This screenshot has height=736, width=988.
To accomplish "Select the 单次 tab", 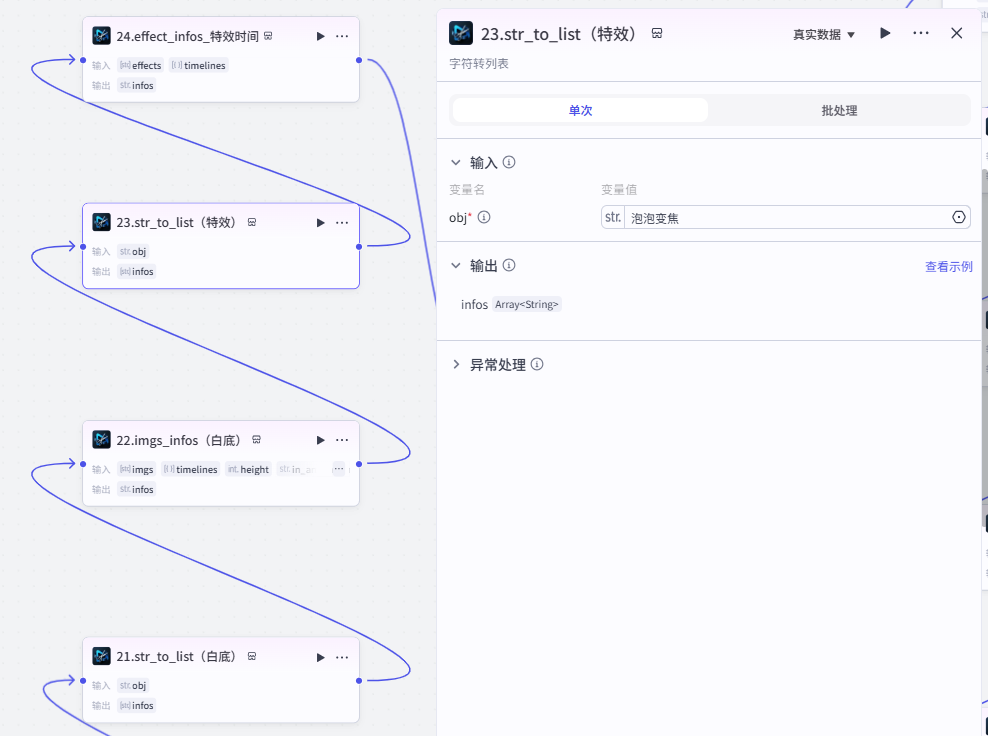I will pyautogui.click(x=580, y=110).
